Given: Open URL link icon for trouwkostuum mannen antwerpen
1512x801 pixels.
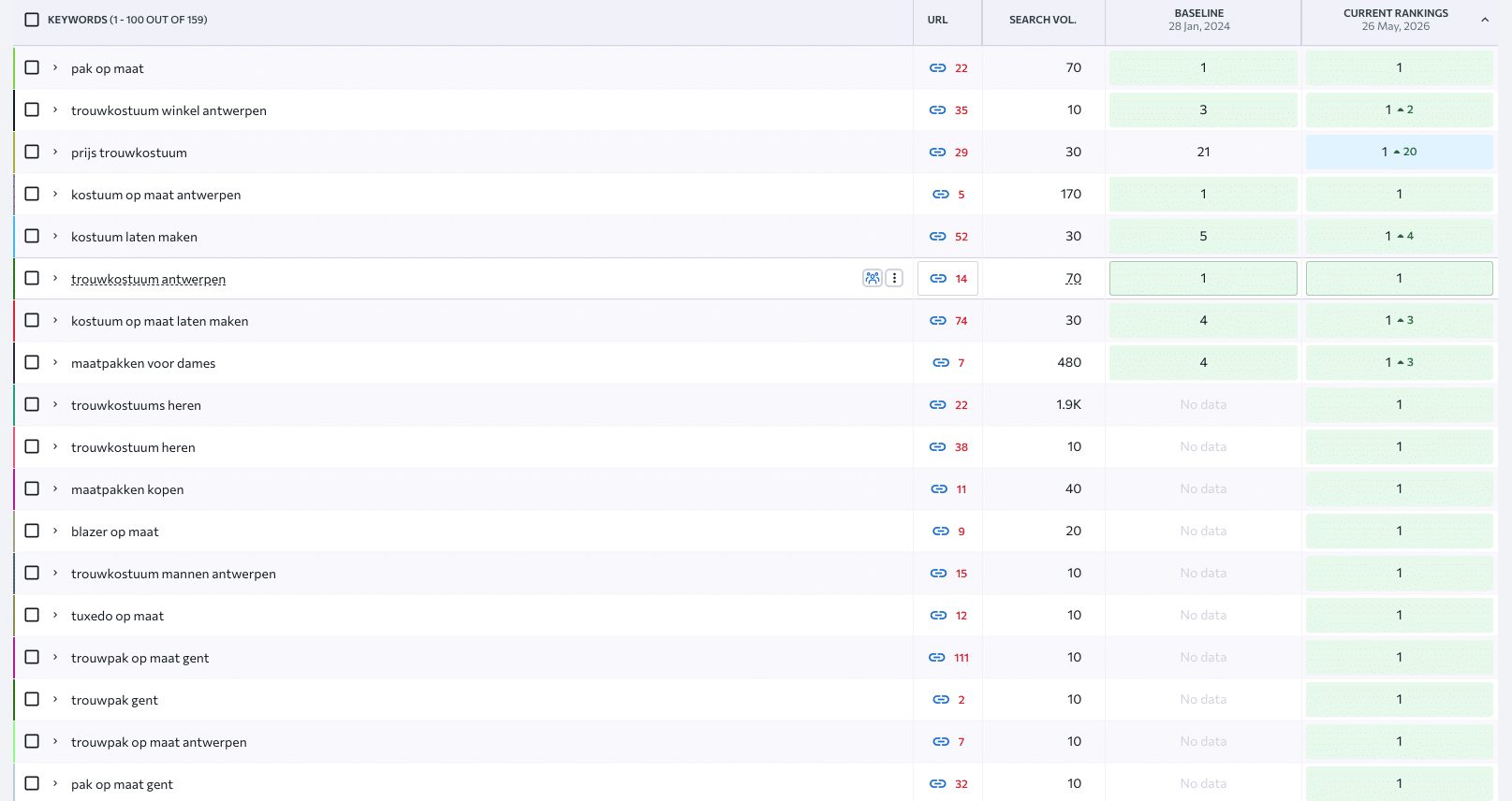Looking at the screenshot, I should pos(938,574).
